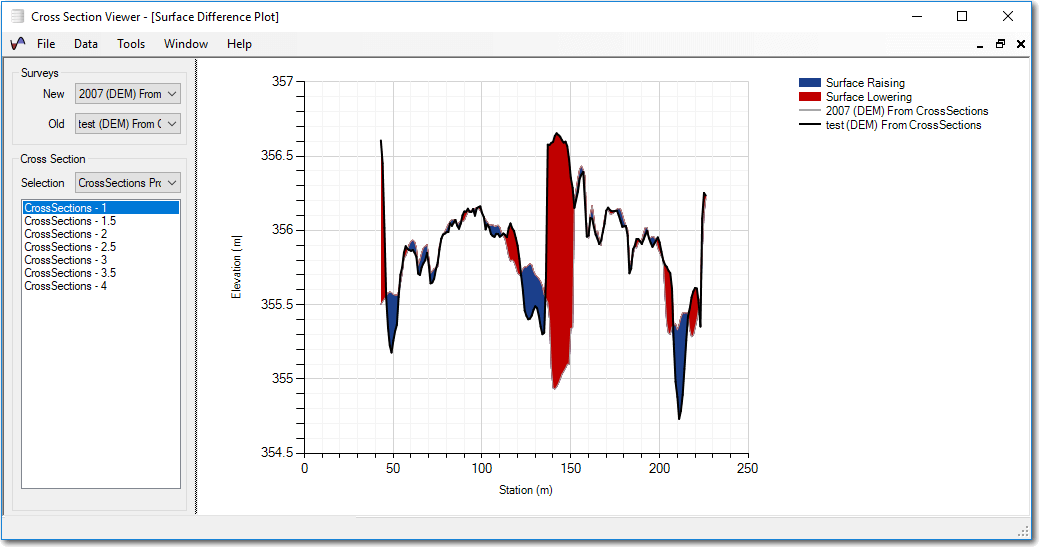
Task: Close the inner Surface Difference Plot window
Action: point(1021,44)
